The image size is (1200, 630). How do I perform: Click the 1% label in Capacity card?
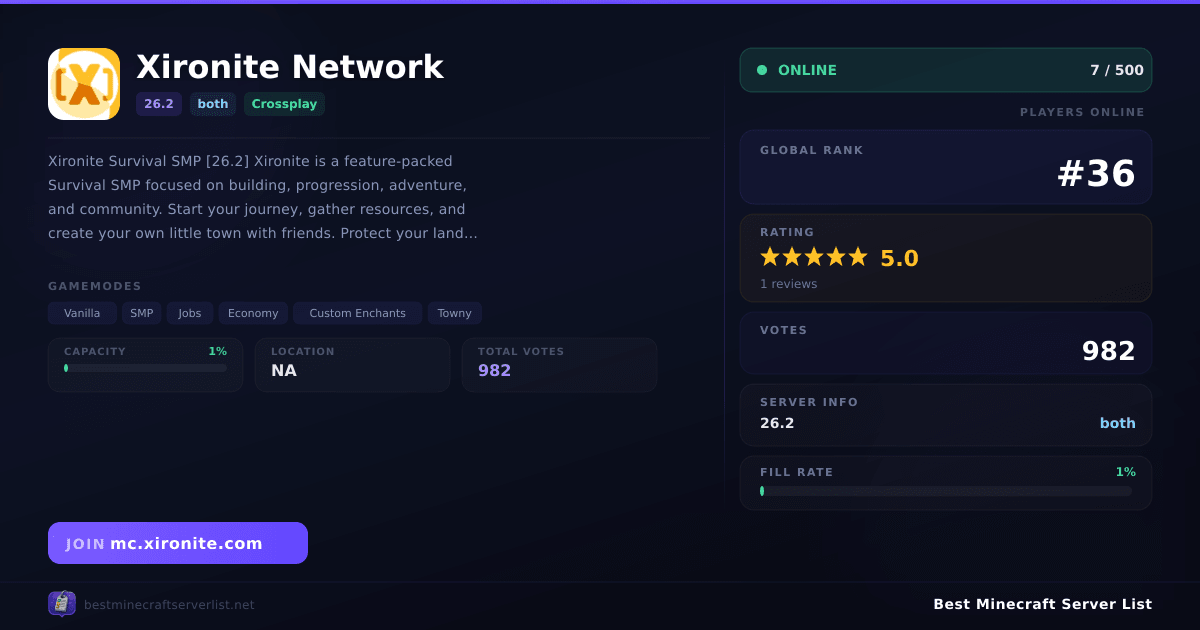[x=217, y=351]
